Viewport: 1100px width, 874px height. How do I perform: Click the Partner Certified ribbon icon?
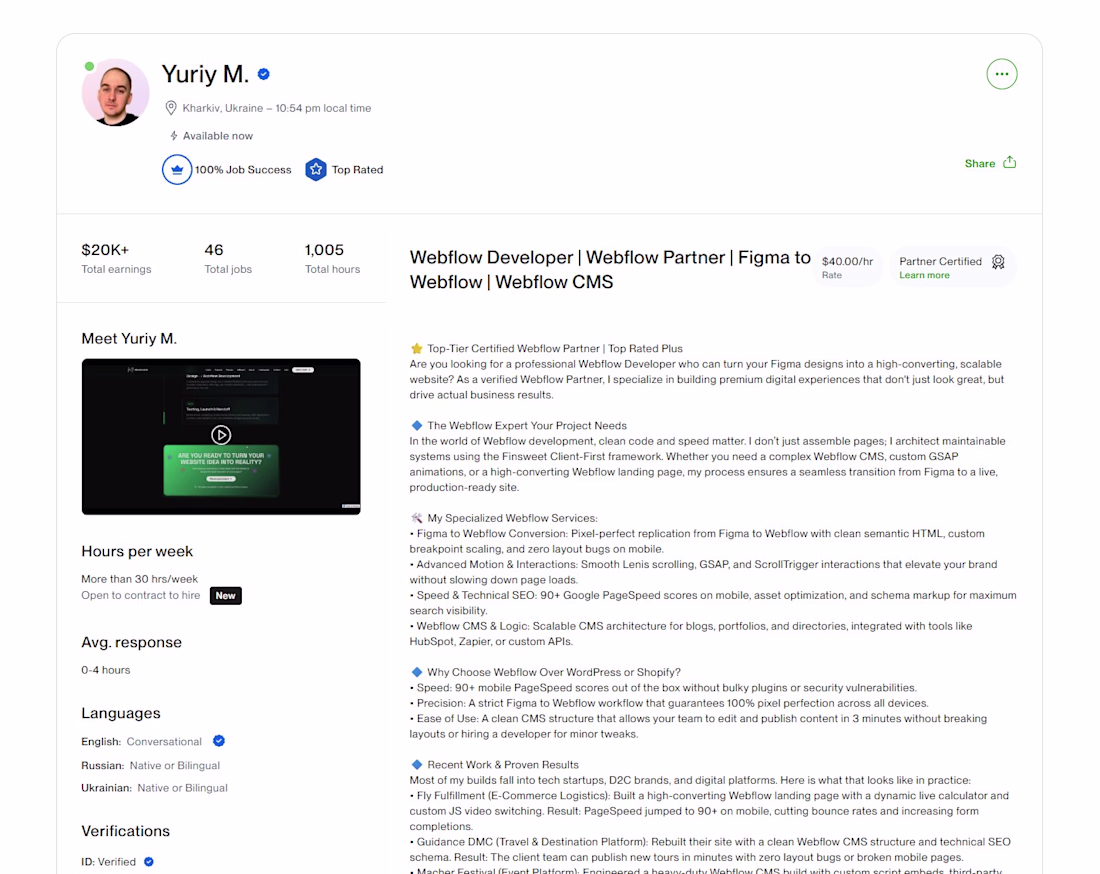(998, 262)
